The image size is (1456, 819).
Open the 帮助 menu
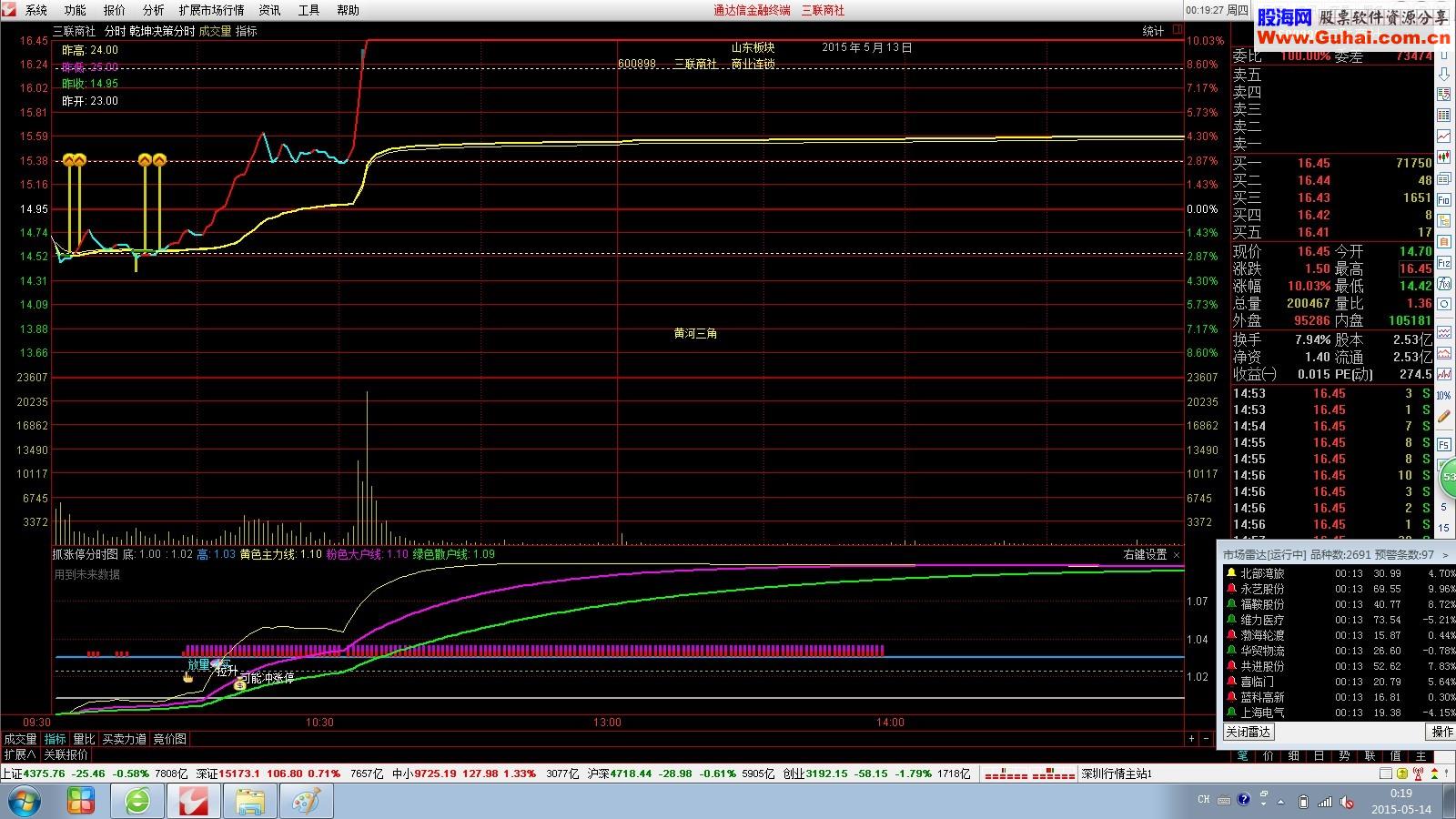pyautogui.click(x=349, y=10)
